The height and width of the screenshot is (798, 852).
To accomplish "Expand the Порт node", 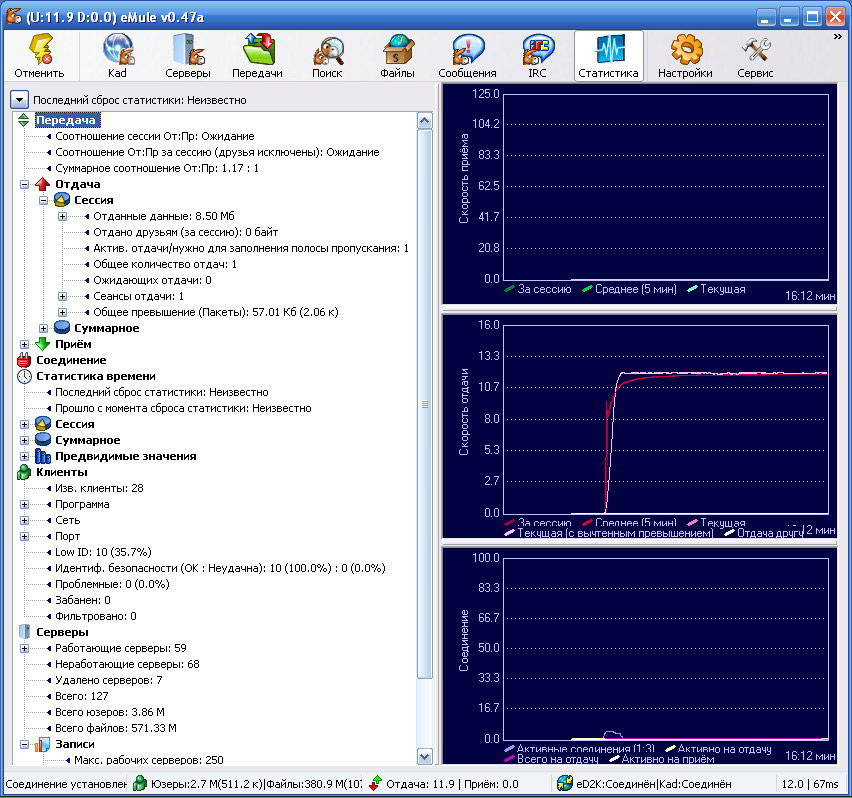I will (x=24, y=536).
